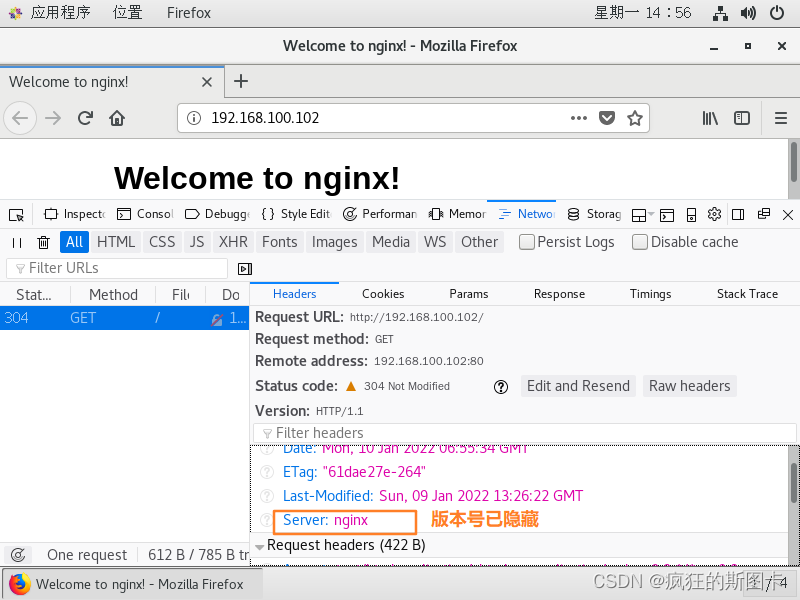The height and width of the screenshot is (600, 800).
Task: Open devtools settings gear
Action: [x=714, y=214]
